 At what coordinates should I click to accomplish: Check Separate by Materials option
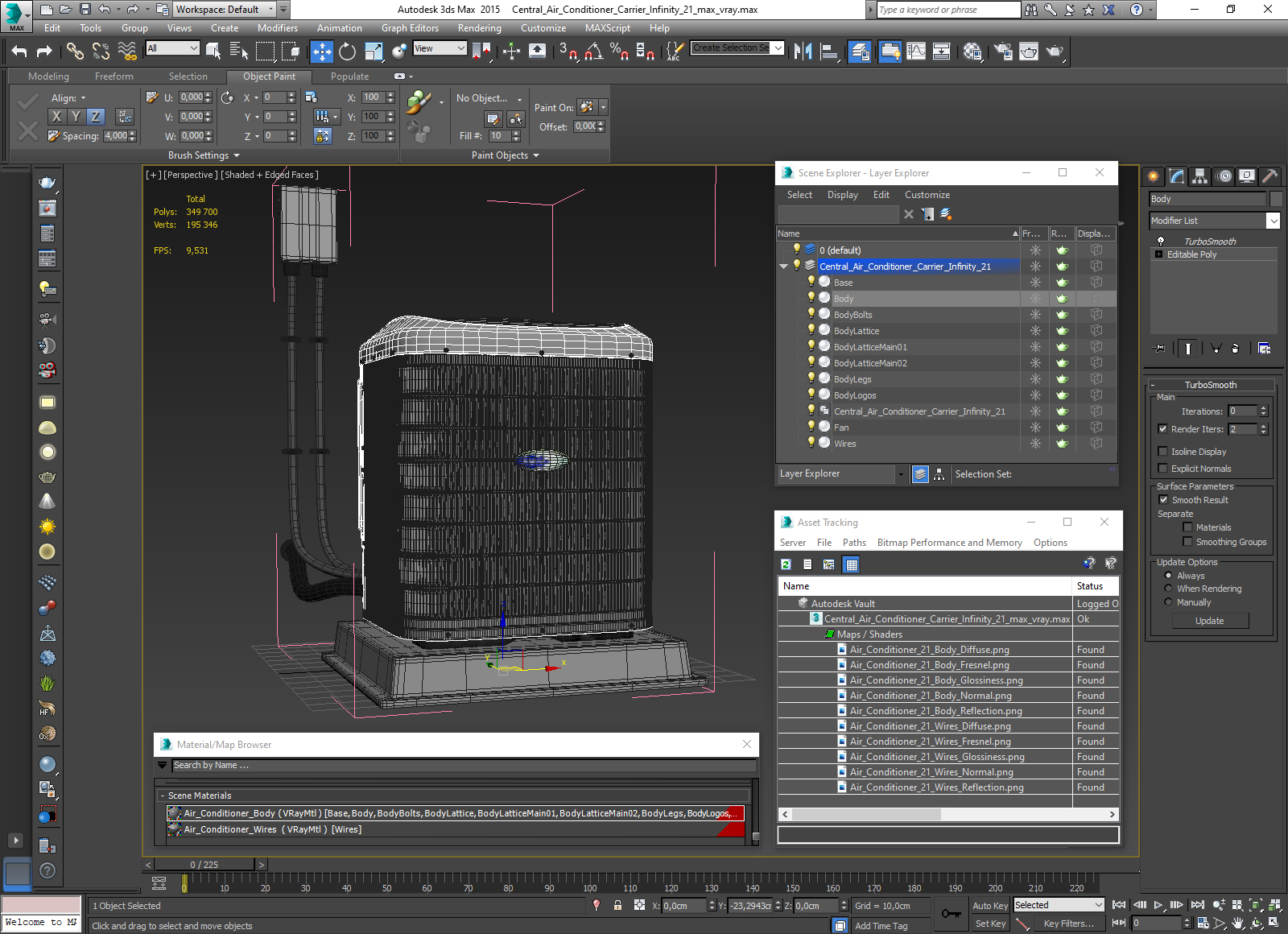tap(1187, 527)
